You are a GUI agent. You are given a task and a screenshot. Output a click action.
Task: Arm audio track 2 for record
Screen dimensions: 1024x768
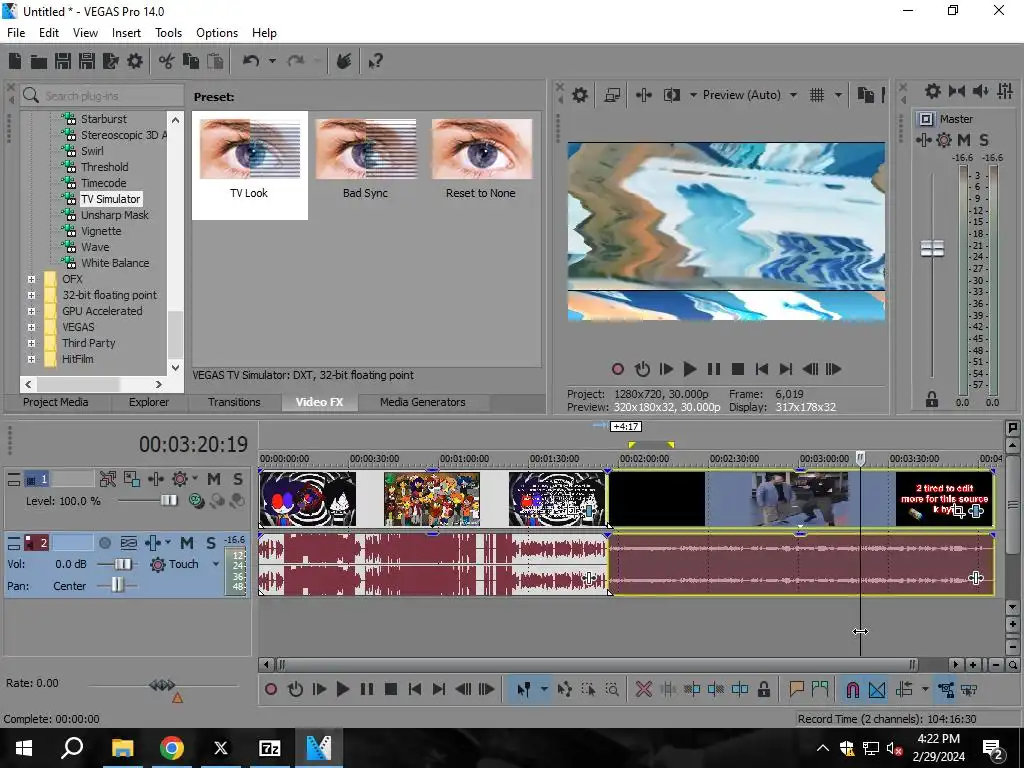[104, 543]
